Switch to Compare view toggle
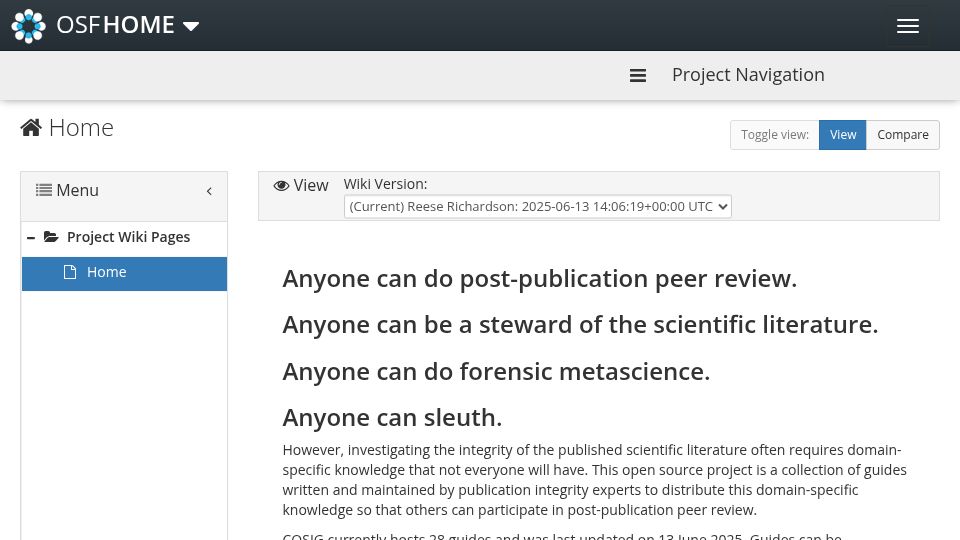This screenshot has height=540, width=960. (902, 135)
